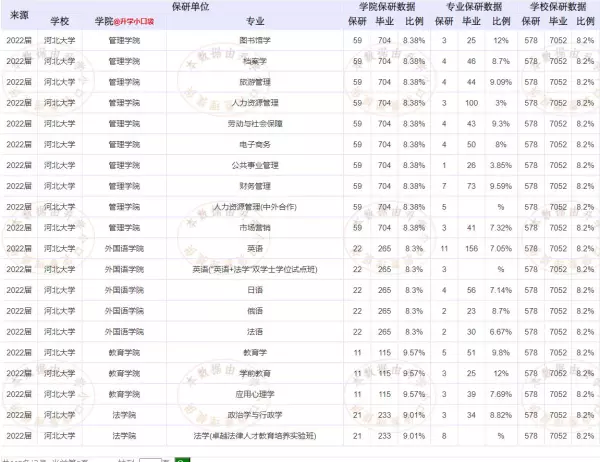The width and height of the screenshot is (600, 462).
Task: Click the 来源 column header
Action: (19, 15)
